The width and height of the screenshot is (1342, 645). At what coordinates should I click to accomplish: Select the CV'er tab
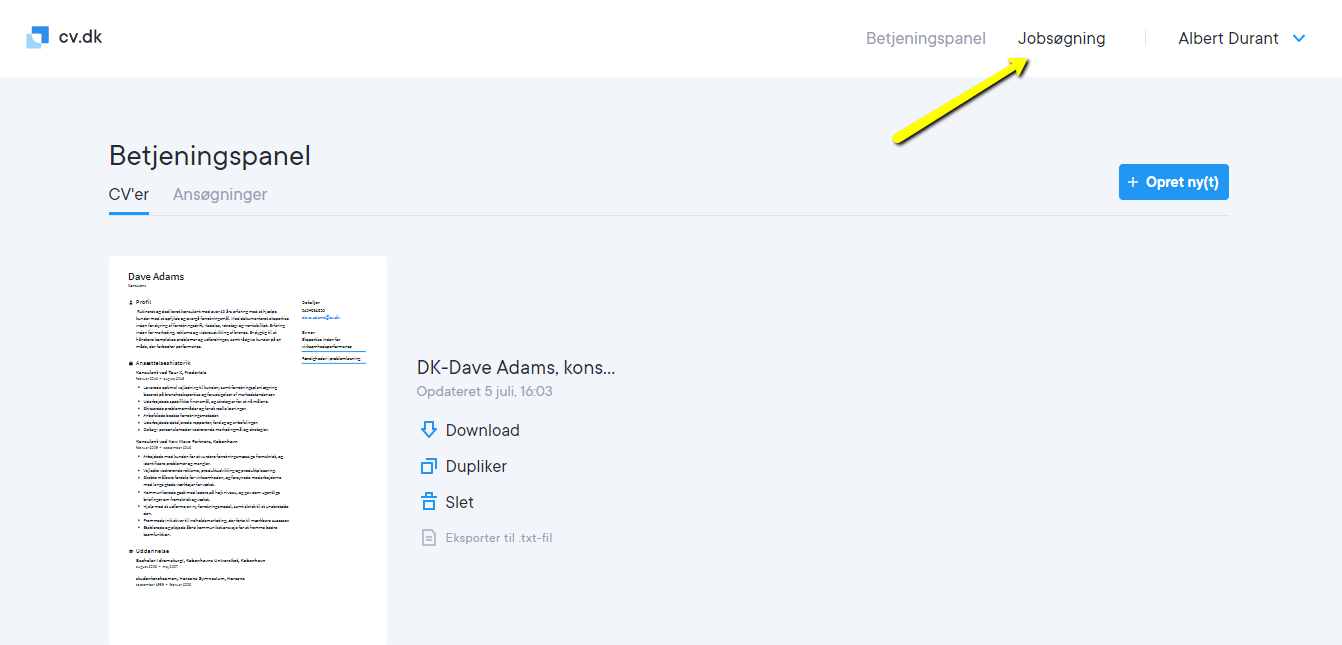(x=128, y=194)
